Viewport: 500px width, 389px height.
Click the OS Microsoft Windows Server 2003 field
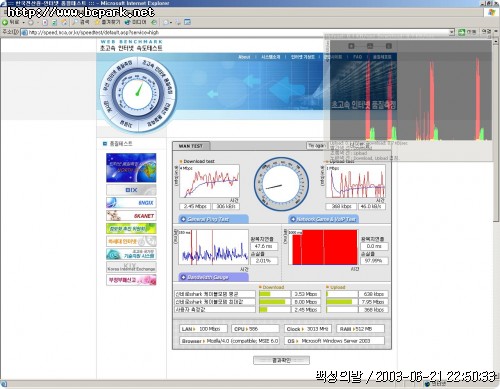pos(334,341)
